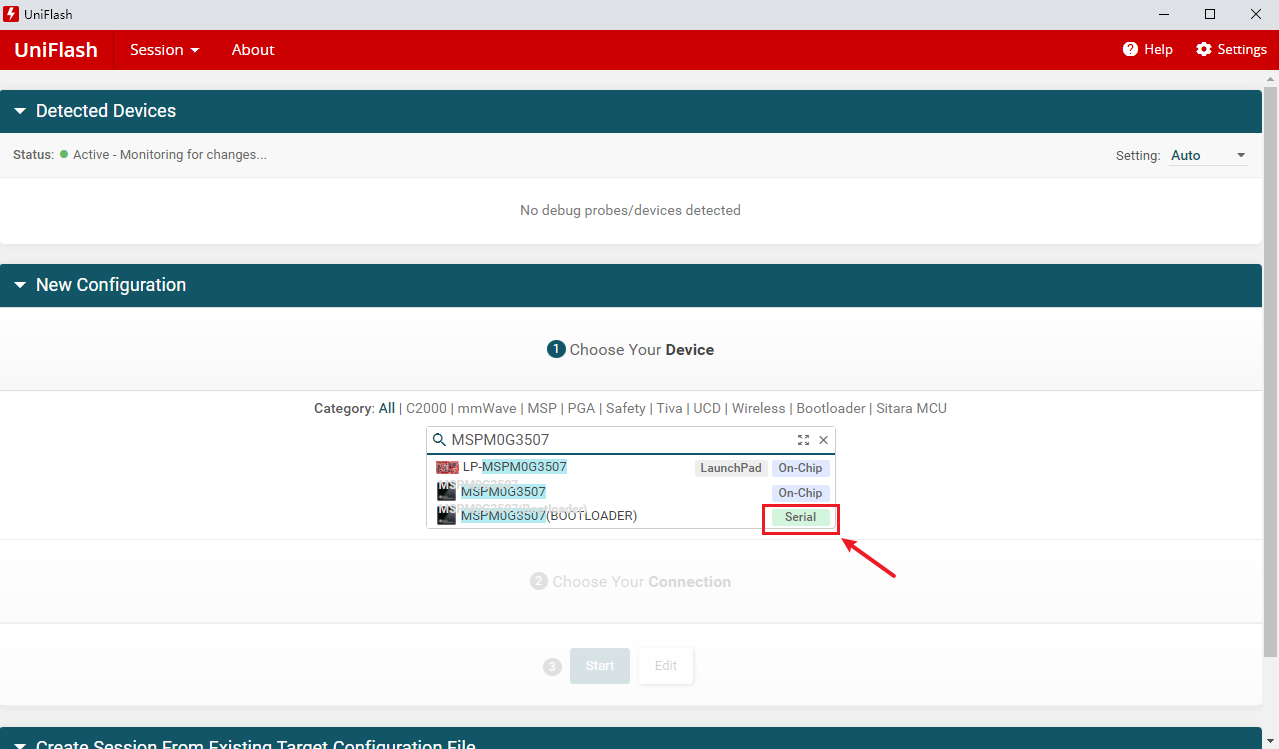Viewport: 1279px width, 749px height.
Task: Collapse the Detected Devices panel
Action: (19, 111)
